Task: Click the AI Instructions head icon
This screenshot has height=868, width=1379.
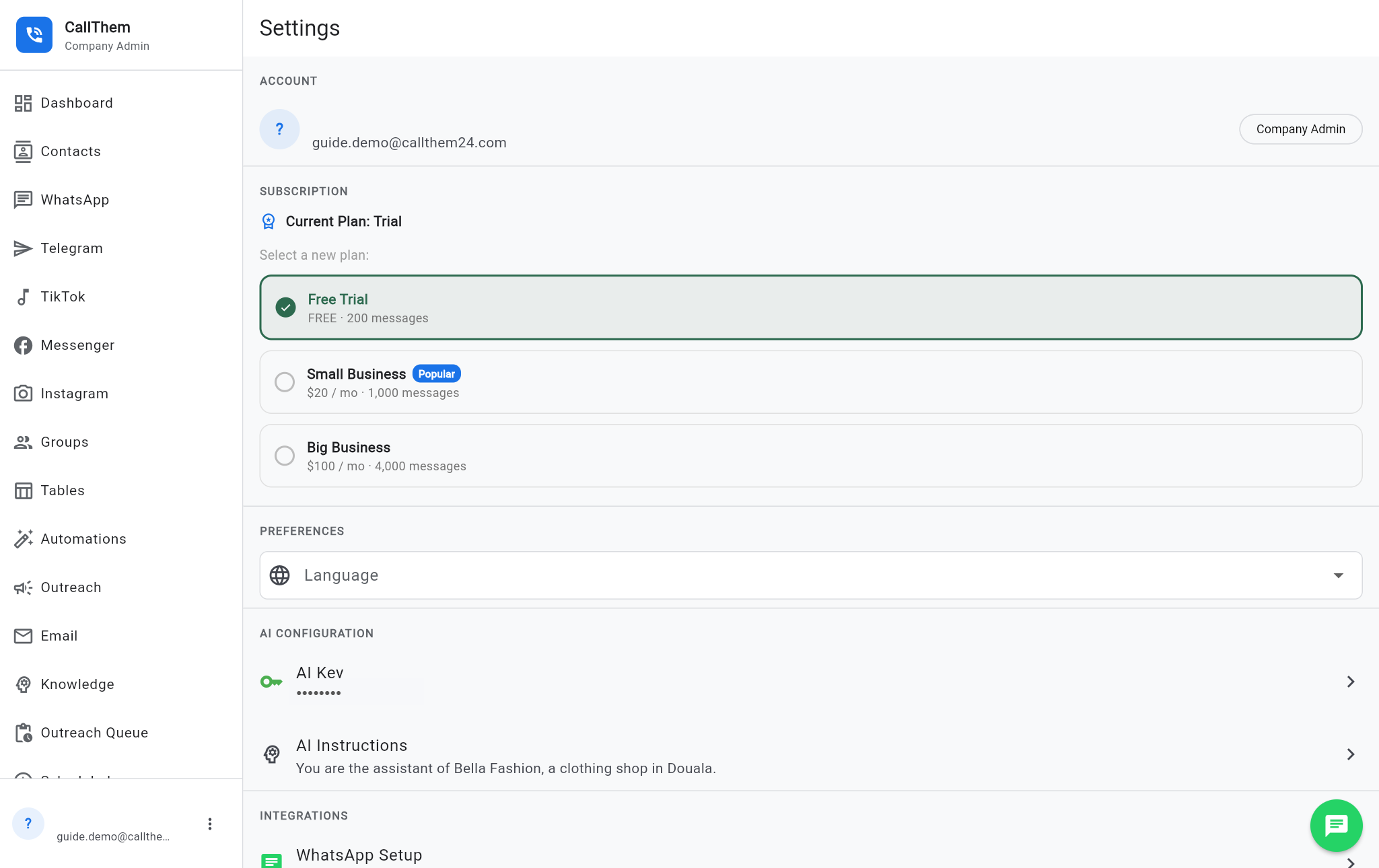Action: tap(272, 754)
